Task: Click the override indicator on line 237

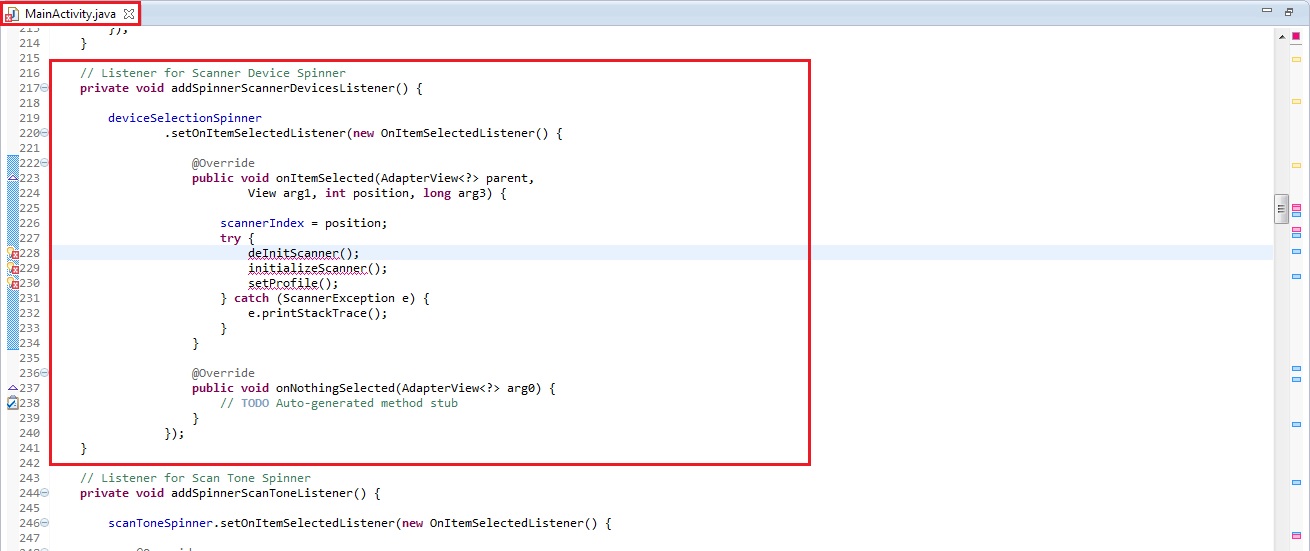Action: coord(13,388)
